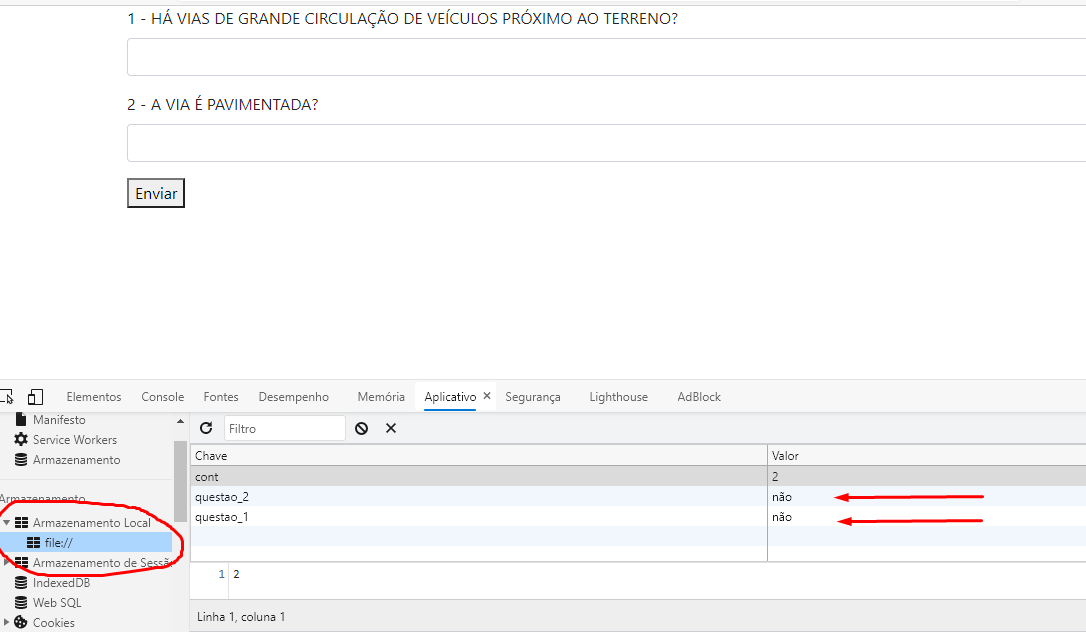Switch to the Console tab
Screen dimensions: 1086x632
tap(163, 397)
